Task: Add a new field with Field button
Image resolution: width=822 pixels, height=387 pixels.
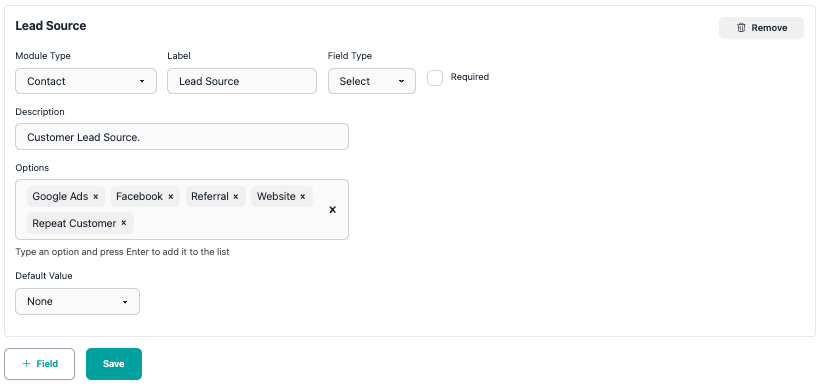Action: click(x=39, y=364)
